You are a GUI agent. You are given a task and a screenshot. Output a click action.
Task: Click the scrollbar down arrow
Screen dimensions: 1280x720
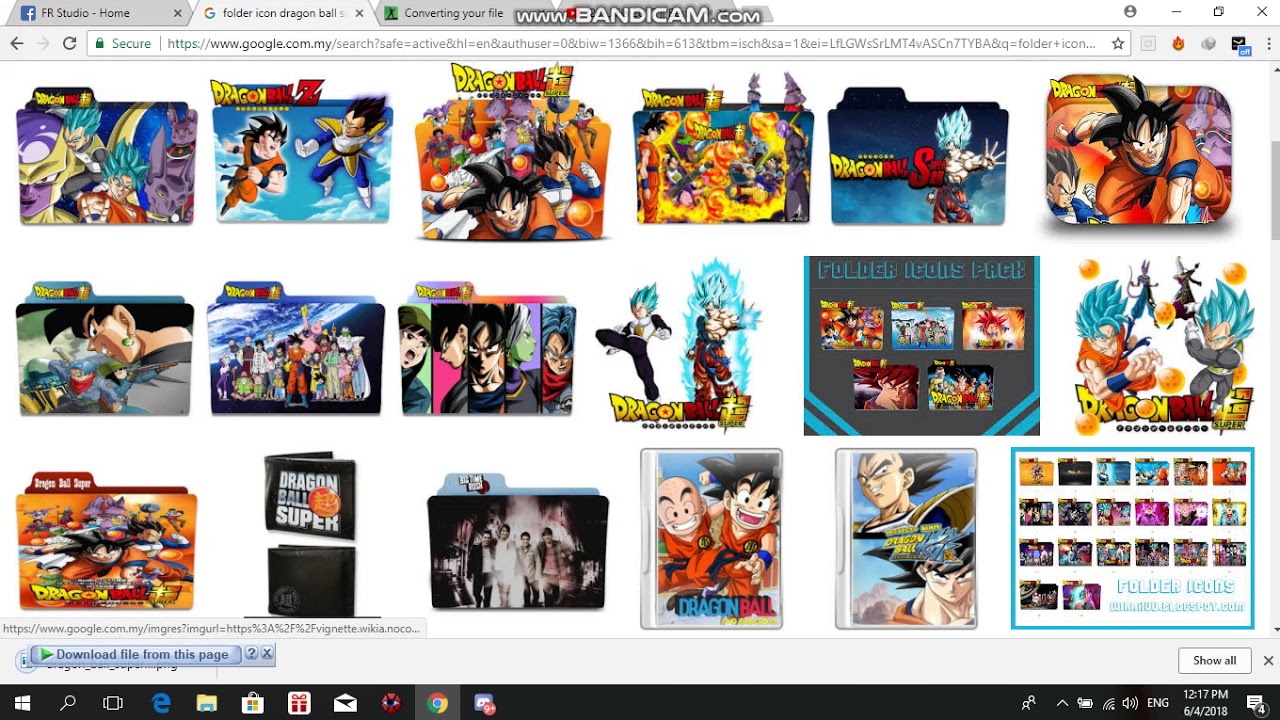(x=1274, y=630)
